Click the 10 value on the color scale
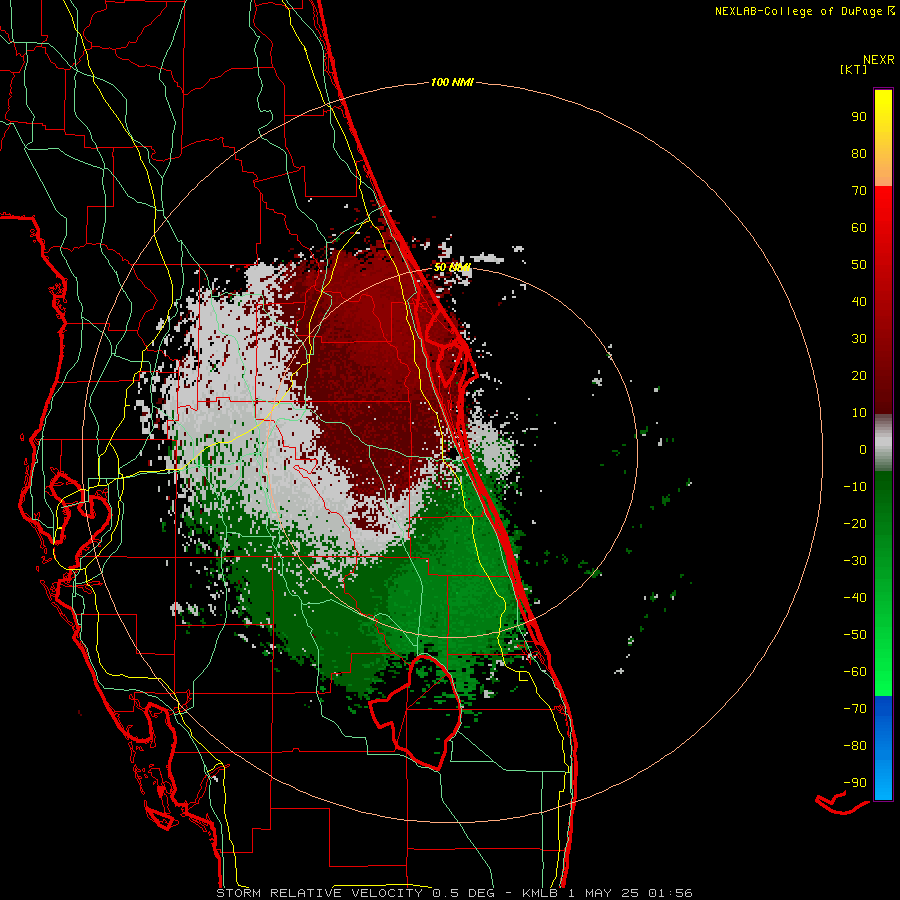This screenshot has width=900, height=900. tap(859, 413)
